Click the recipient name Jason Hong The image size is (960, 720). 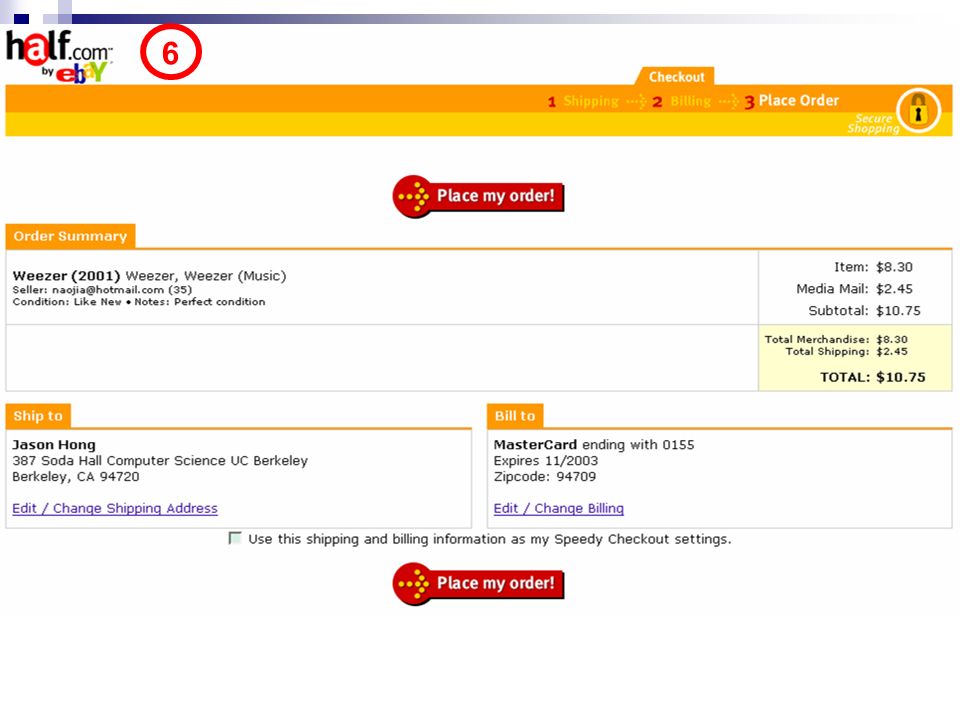54,444
